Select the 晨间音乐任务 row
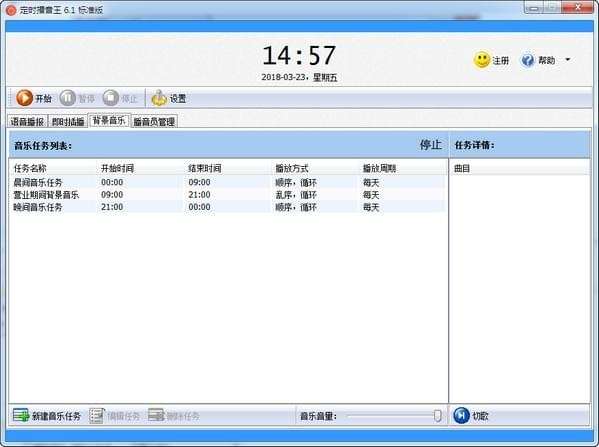This screenshot has height=447, width=599. point(227,182)
